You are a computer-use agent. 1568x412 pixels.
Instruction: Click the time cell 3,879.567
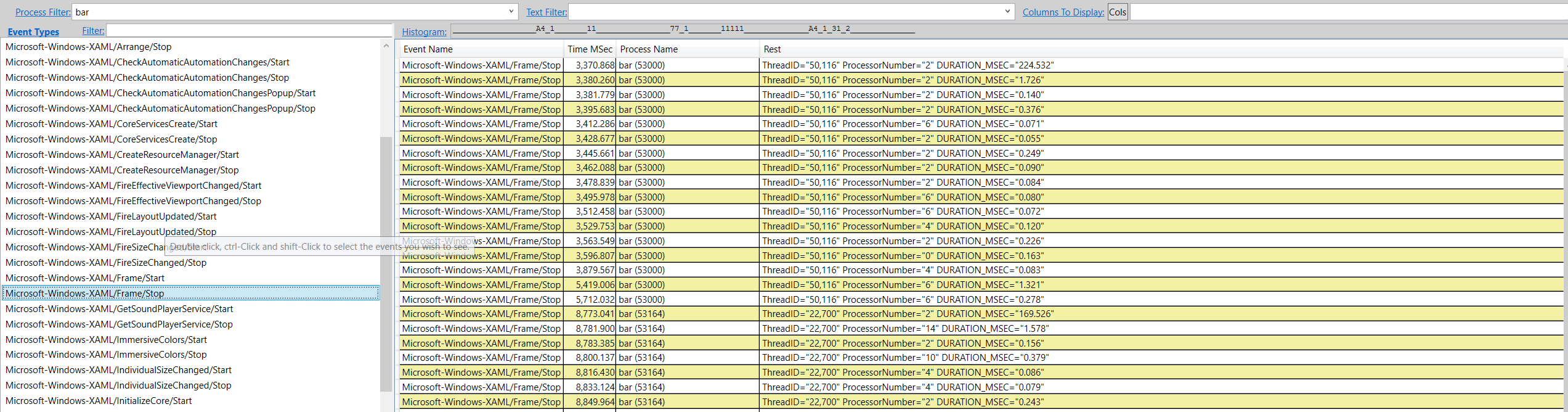[x=590, y=270]
